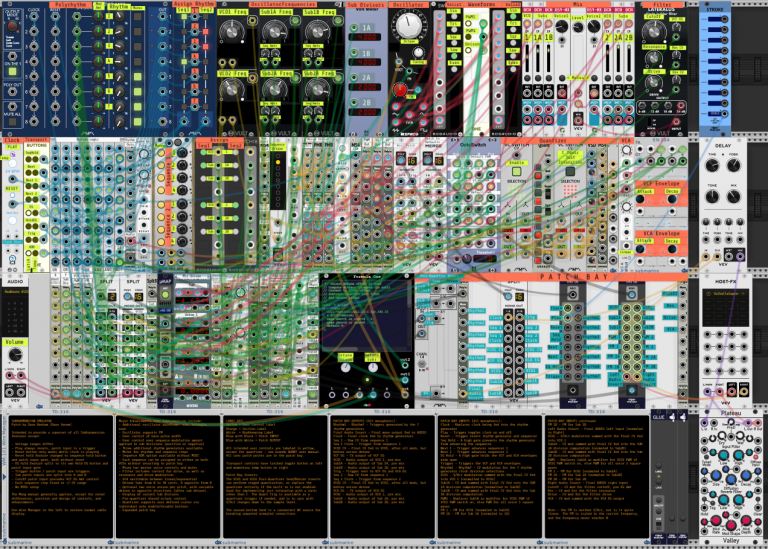This screenshot has height=549, width=768.
Task: Click the DELAY module TONE knob
Action: point(712,196)
